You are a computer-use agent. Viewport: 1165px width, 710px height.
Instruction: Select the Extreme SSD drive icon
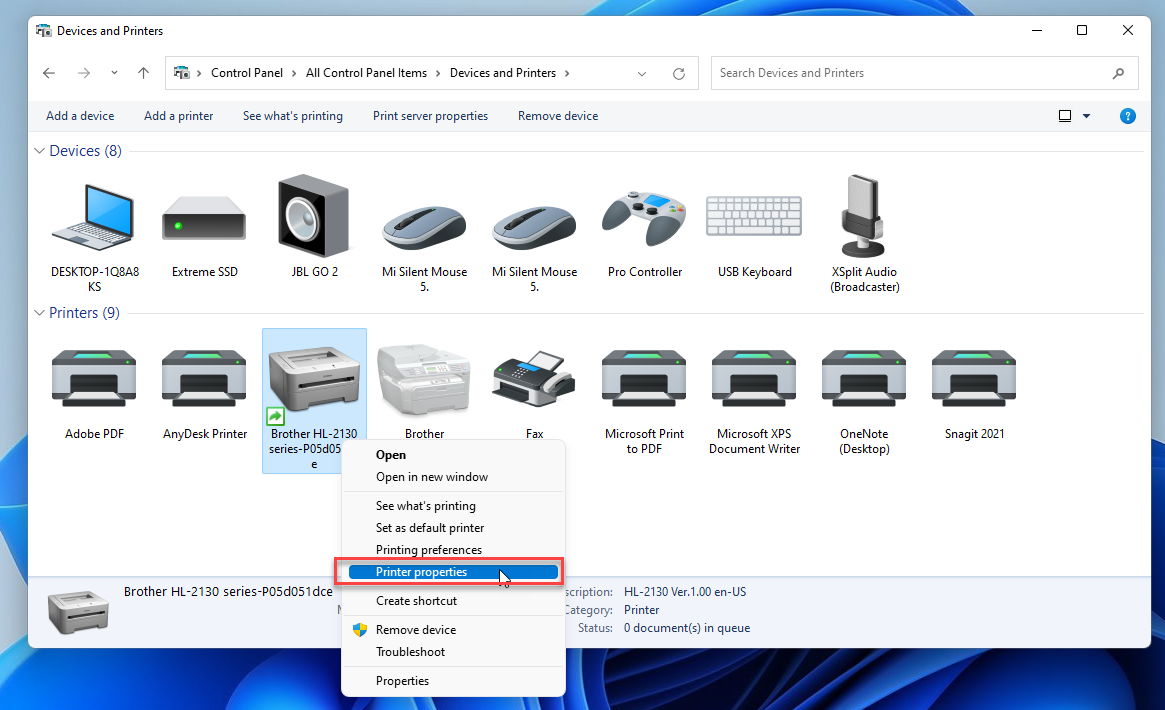[x=204, y=218]
